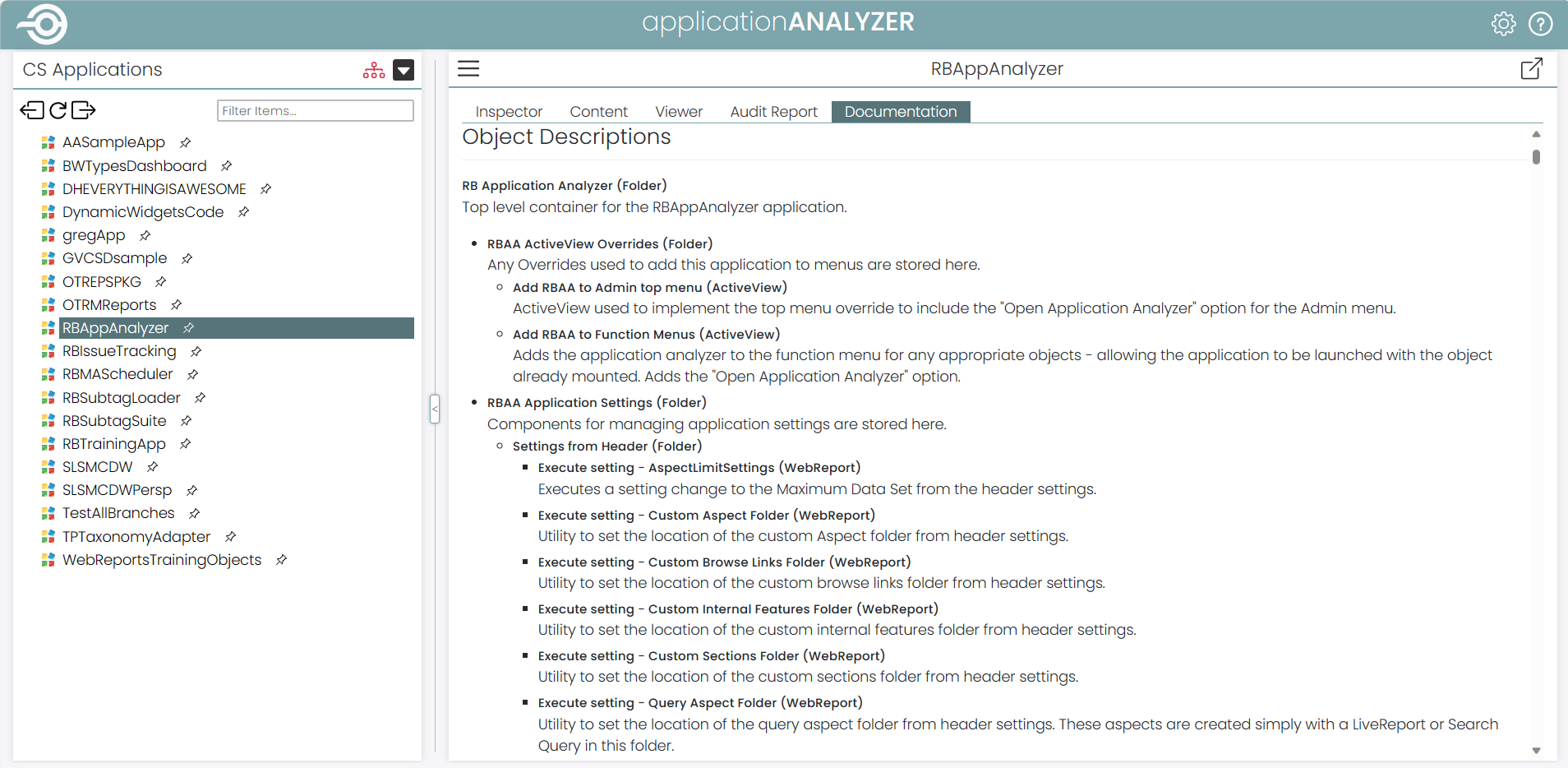Image resolution: width=1568 pixels, height=768 pixels.
Task: Select RBMAScheduler application
Action: (118, 374)
